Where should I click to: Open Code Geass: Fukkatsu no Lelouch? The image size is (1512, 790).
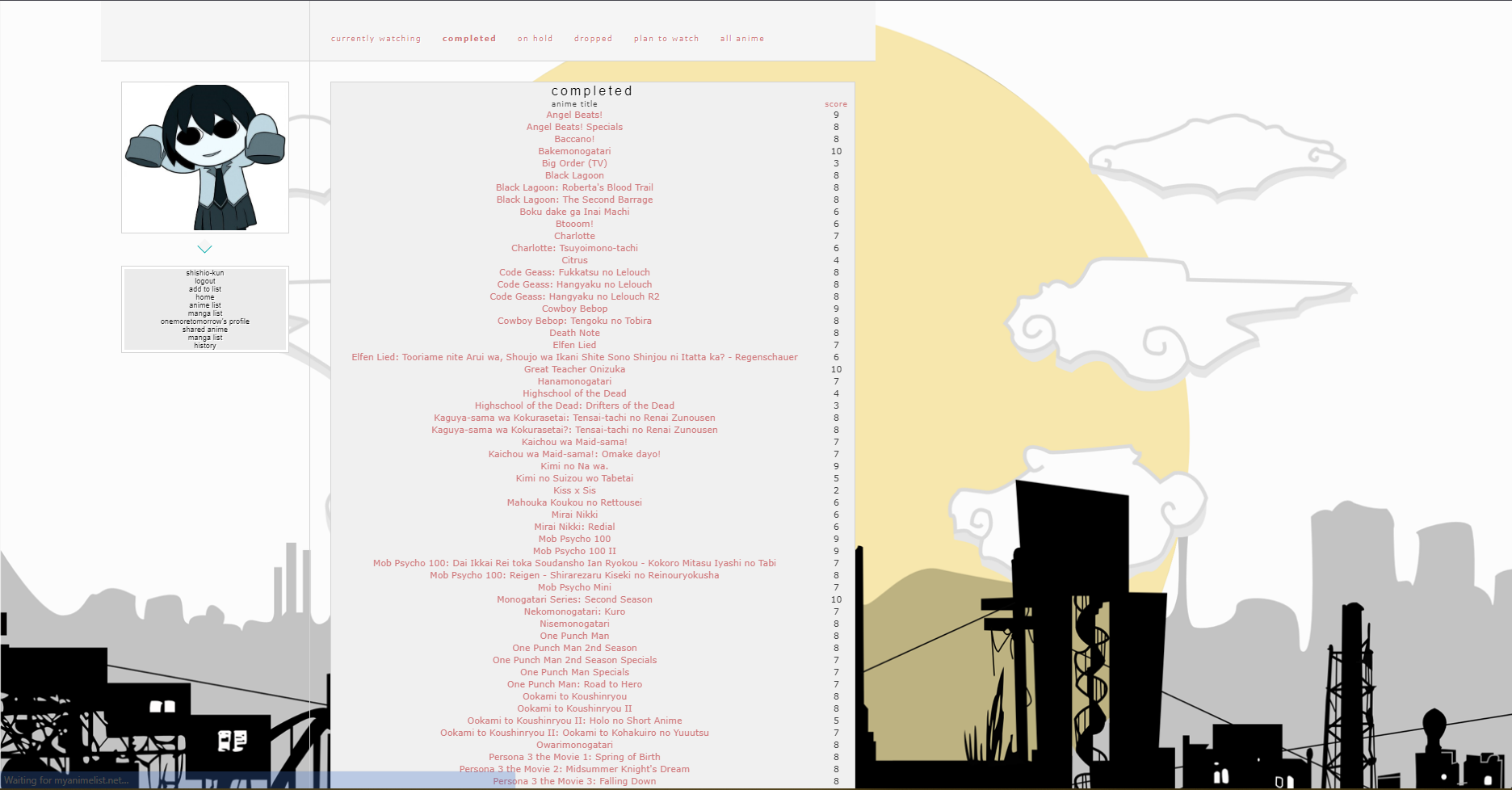point(574,272)
